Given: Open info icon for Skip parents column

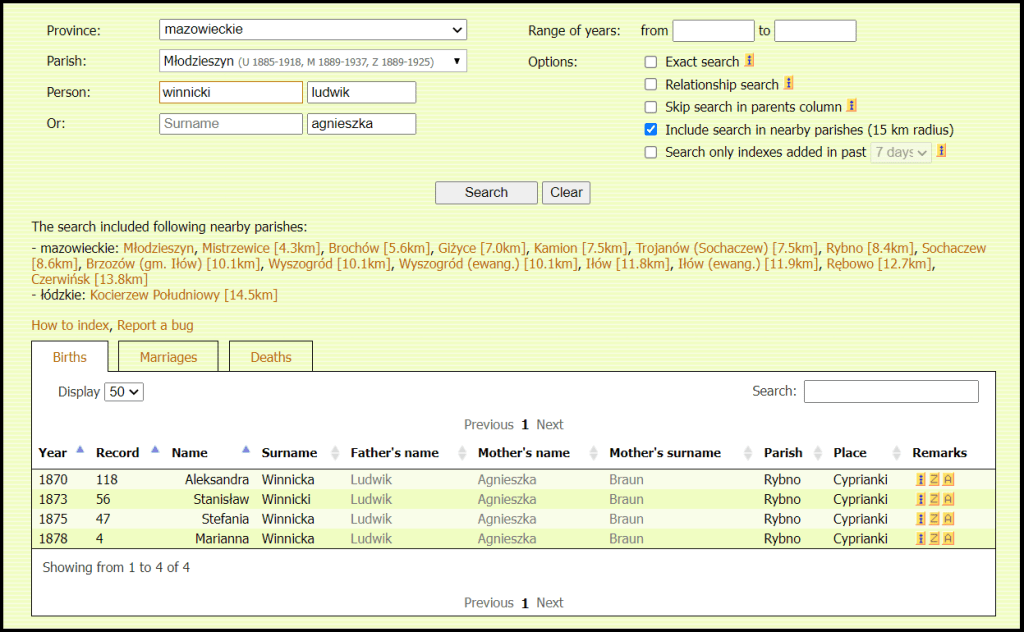Looking at the screenshot, I should point(852,106).
